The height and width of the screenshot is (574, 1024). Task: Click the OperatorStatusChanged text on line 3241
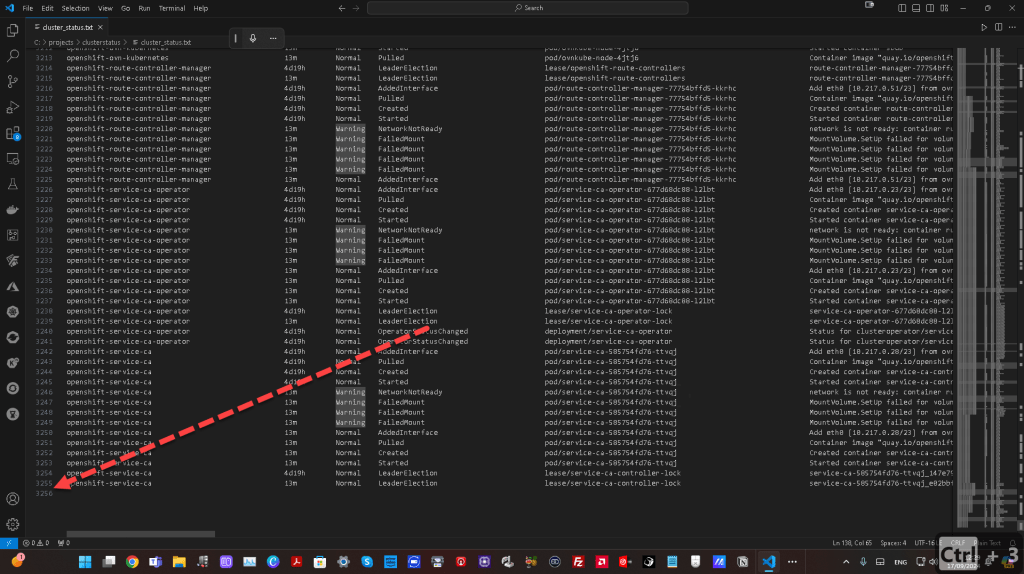pos(423,342)
